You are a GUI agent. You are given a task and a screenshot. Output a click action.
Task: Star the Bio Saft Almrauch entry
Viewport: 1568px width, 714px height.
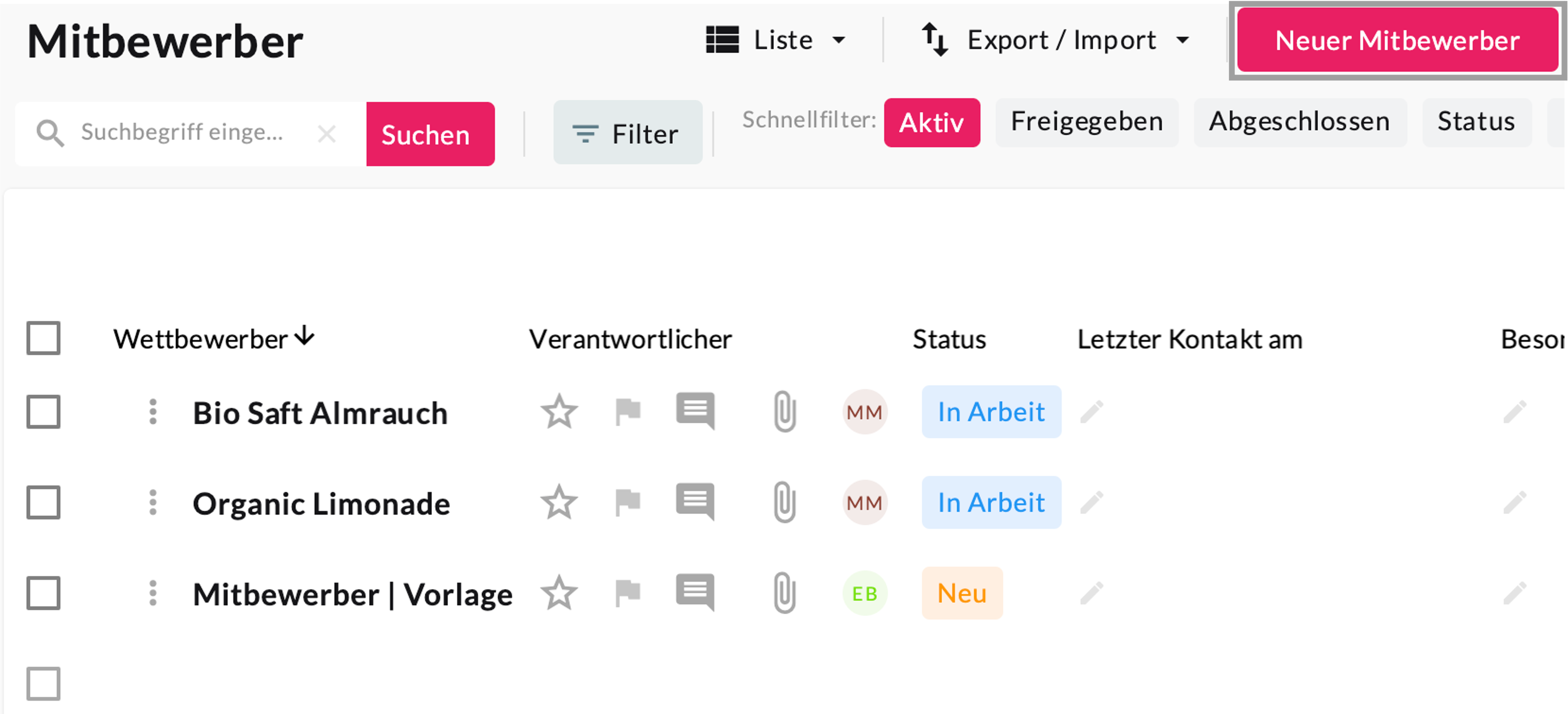coord(558,412)
